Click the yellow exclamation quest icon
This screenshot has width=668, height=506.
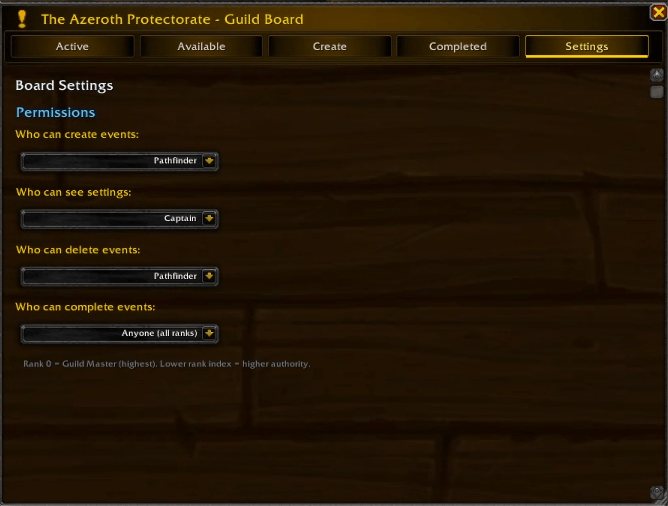point(22,19)
